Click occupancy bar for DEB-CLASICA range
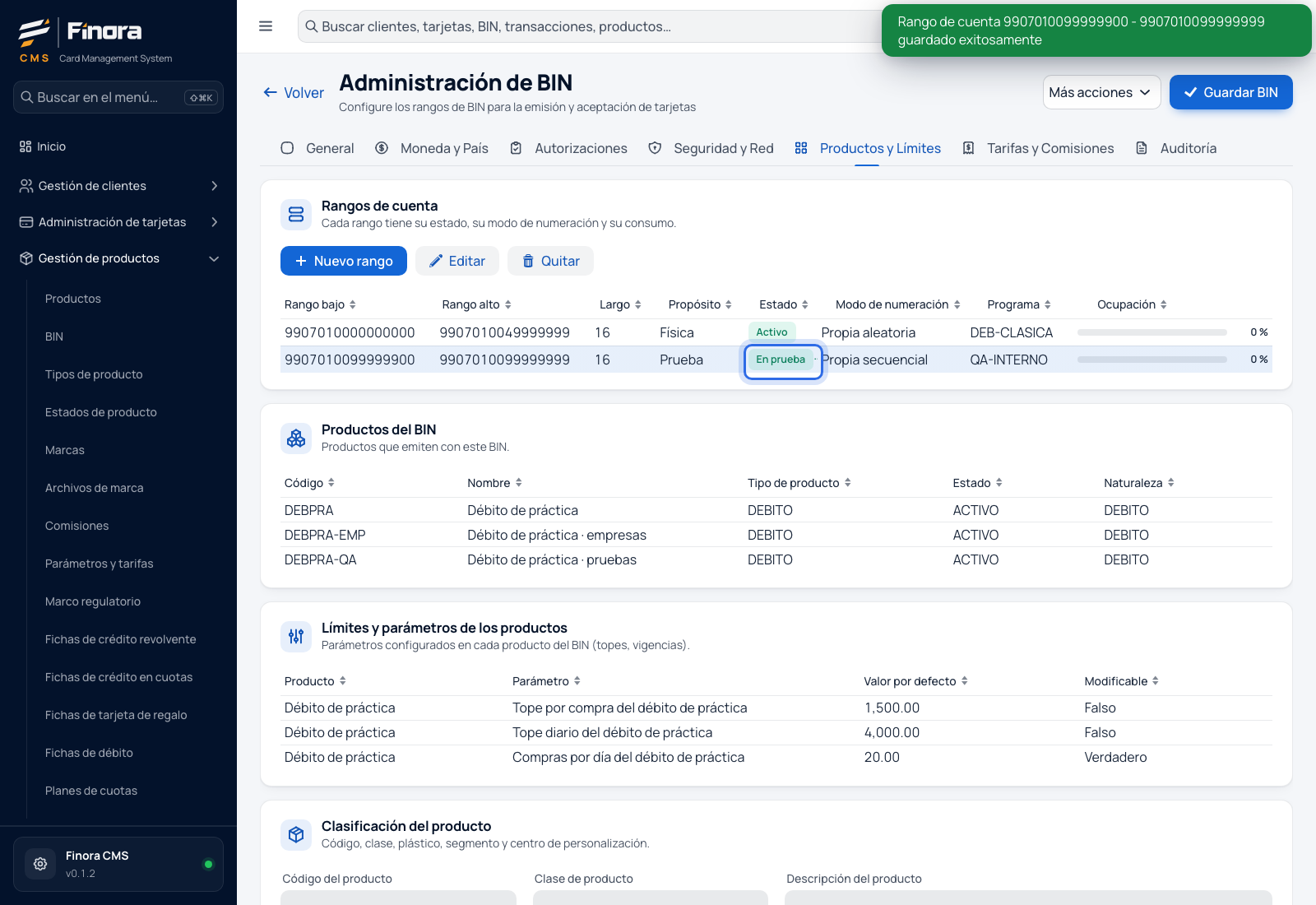This screenshot has width=1316, height=905. [1151, 332]
